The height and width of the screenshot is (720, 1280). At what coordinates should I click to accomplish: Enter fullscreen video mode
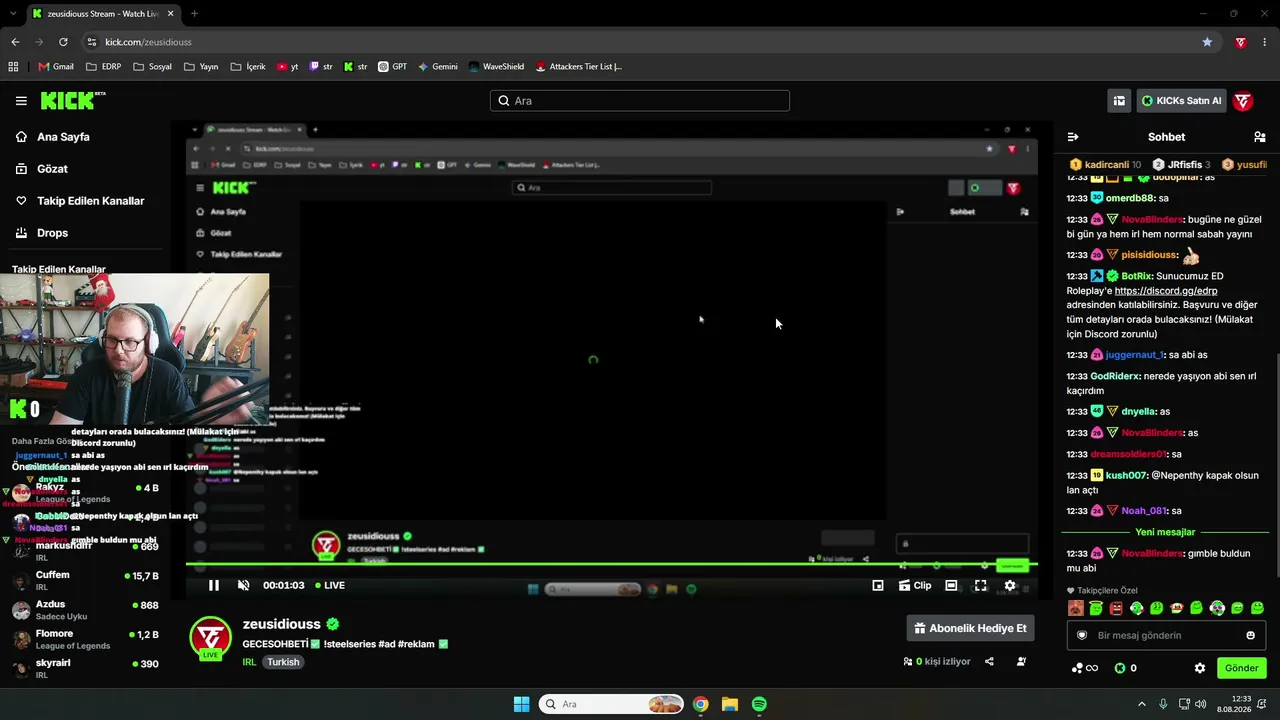click(x=981, y=586)
